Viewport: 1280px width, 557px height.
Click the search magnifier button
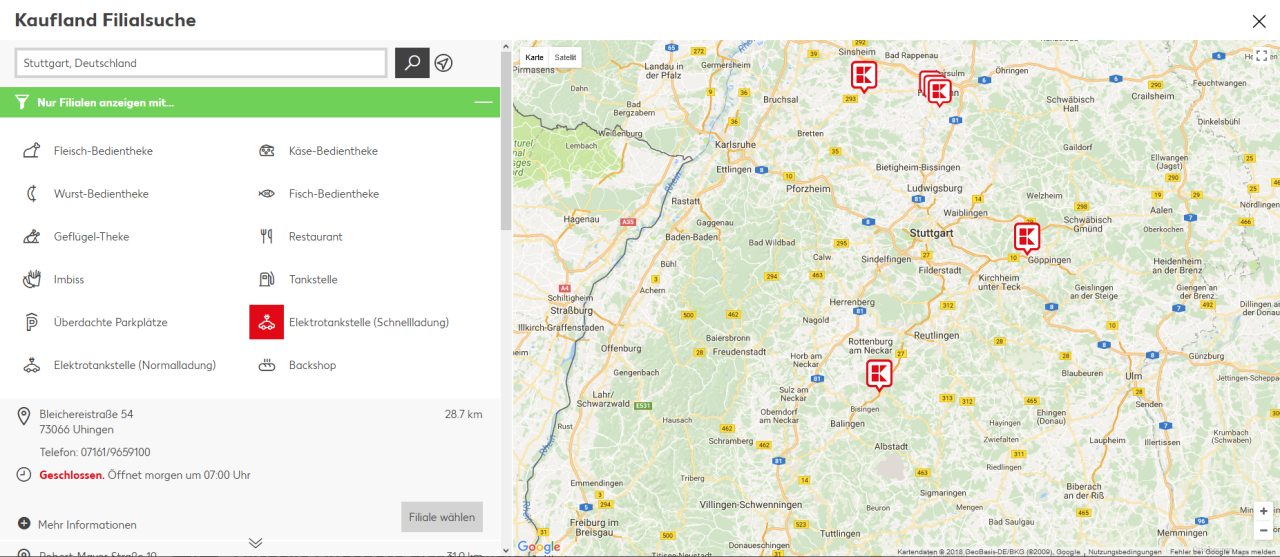pyautogui.click(x=412, y=63)
